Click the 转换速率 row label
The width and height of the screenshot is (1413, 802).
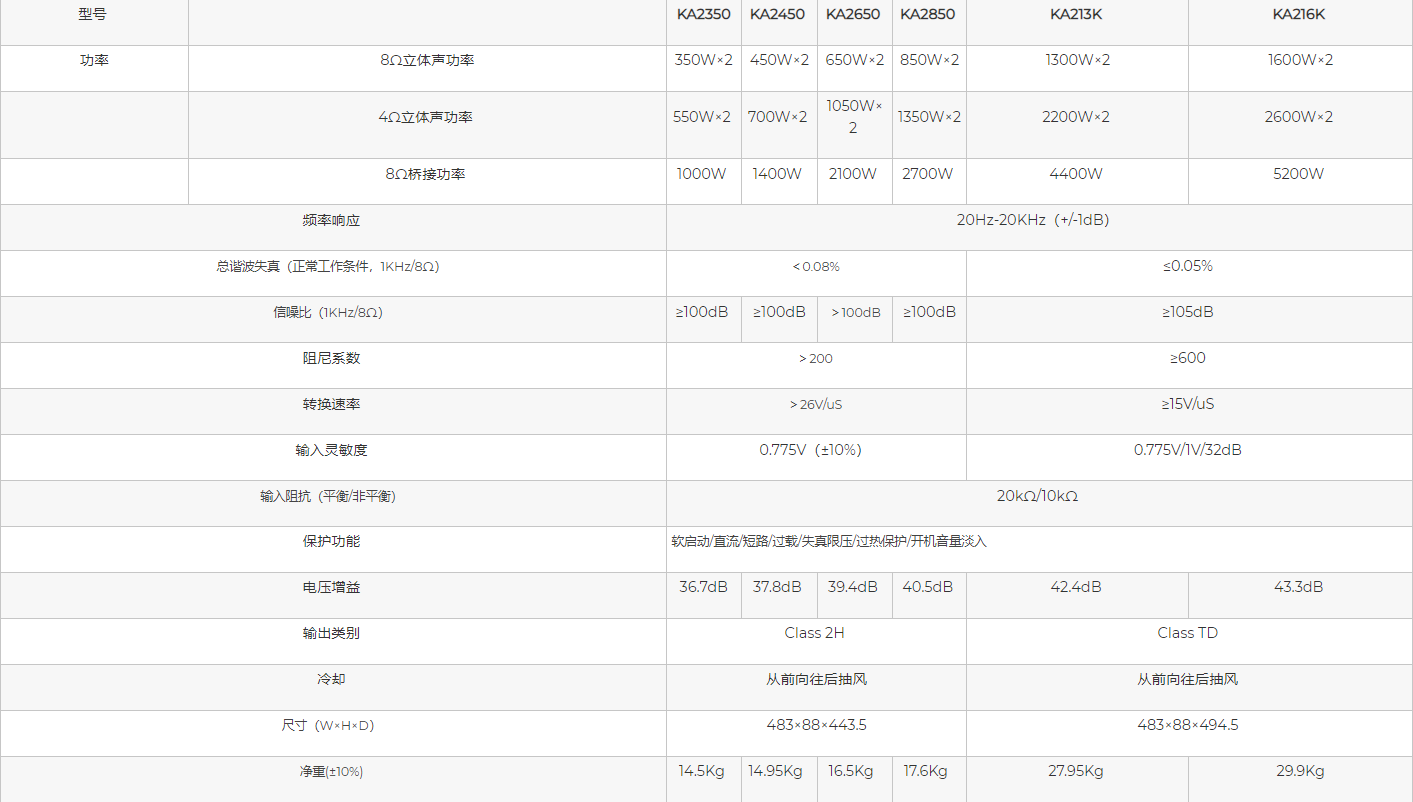coord(332,404)
